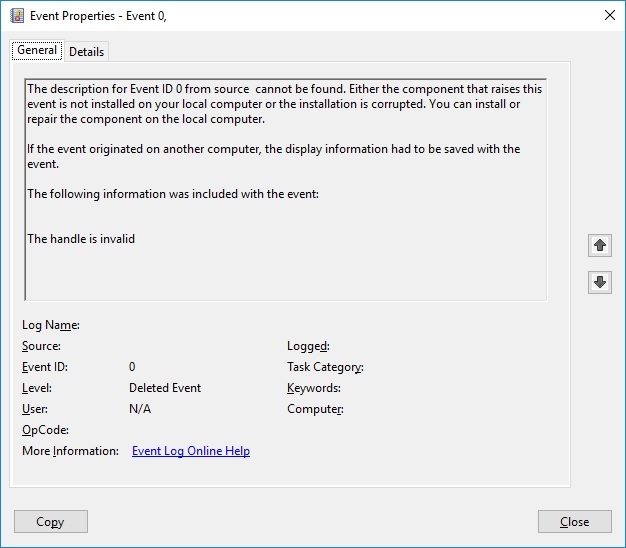Click 'The following information was included' line
Viewport: 626px width, 548px height.
coord(173,194)
